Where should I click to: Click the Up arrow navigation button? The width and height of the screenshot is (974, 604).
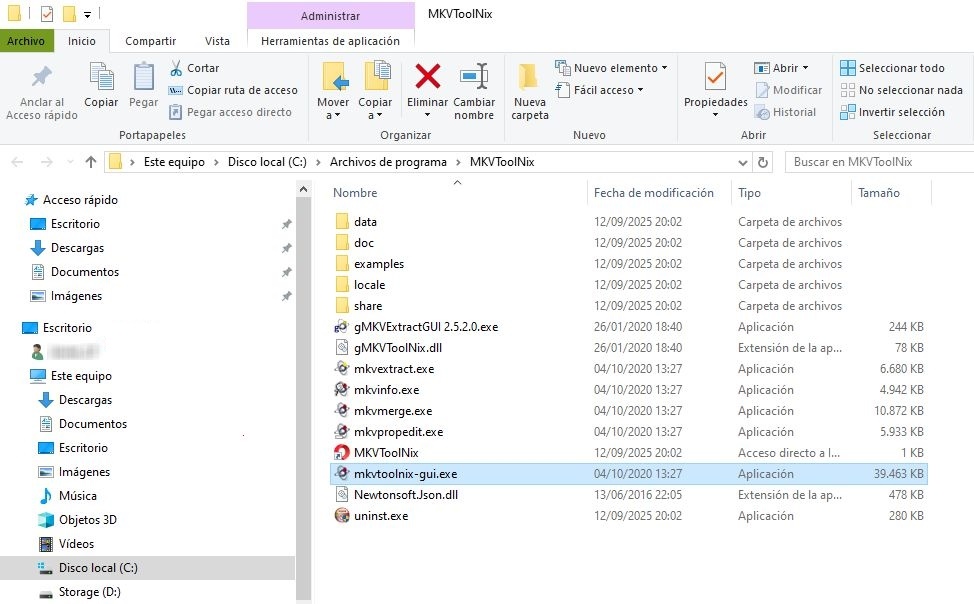tap(91, 162)
